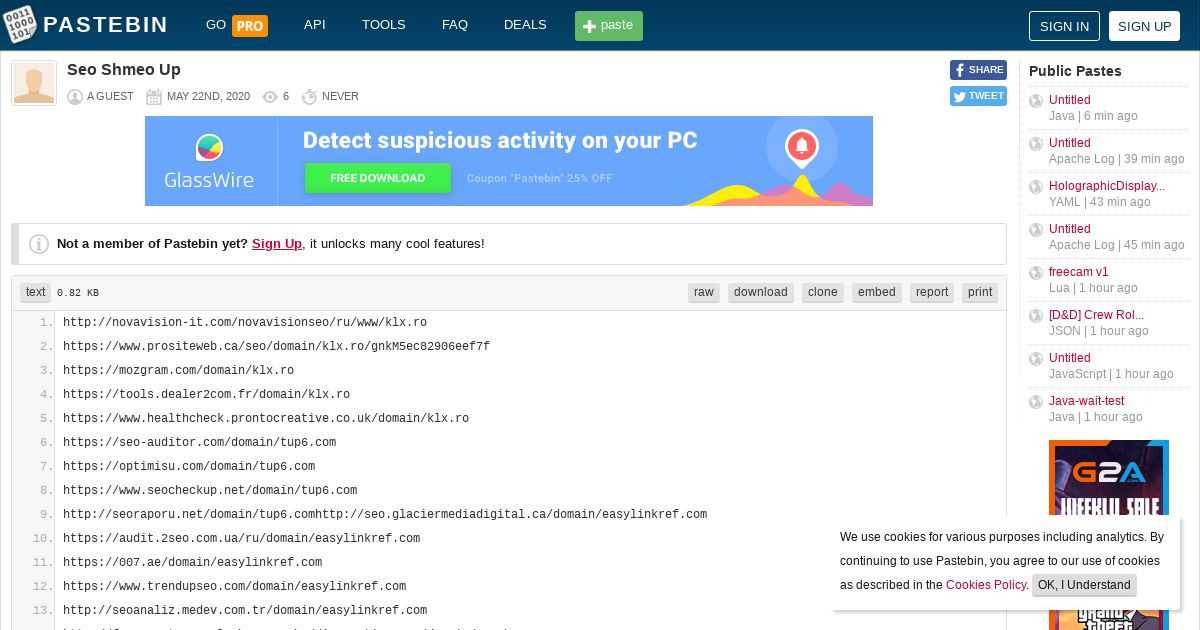Click line 5 healthcheck.prontocreative.co.uk URL
1200x630 pixels.
[x=266, y=419]
